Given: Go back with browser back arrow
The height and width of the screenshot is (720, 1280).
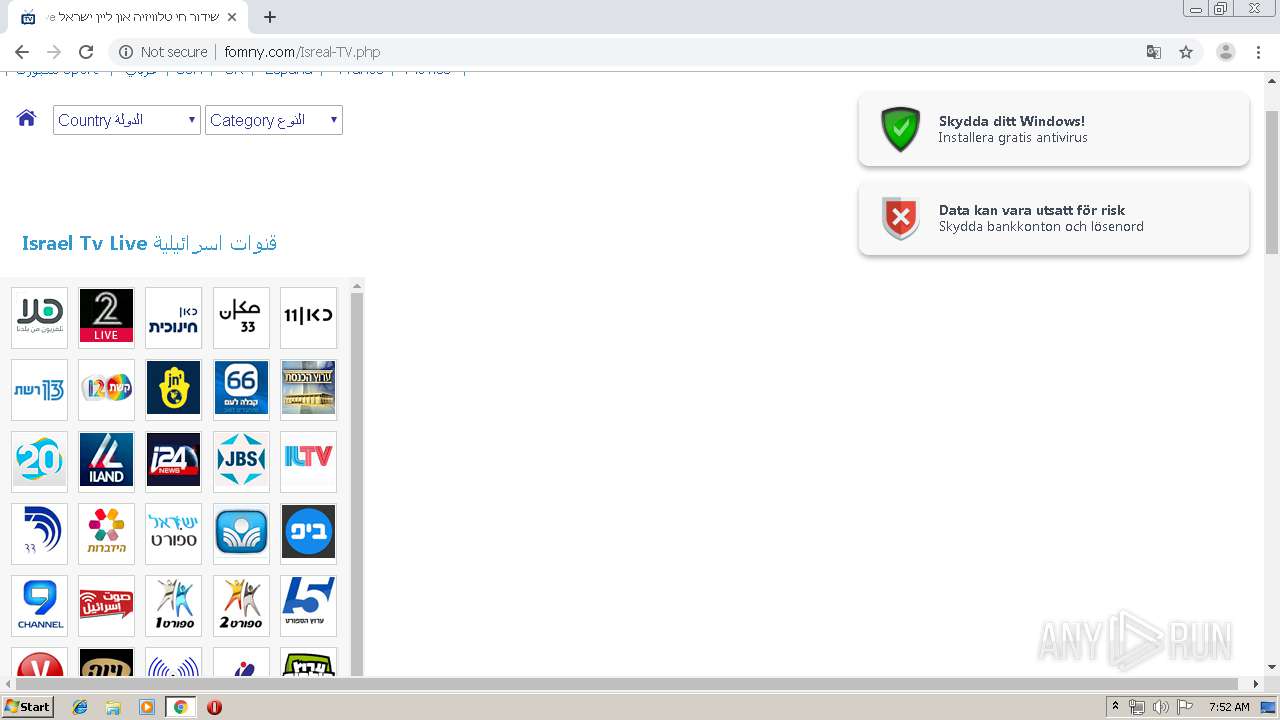Looking at the screenshot, I should click(22, 52).
